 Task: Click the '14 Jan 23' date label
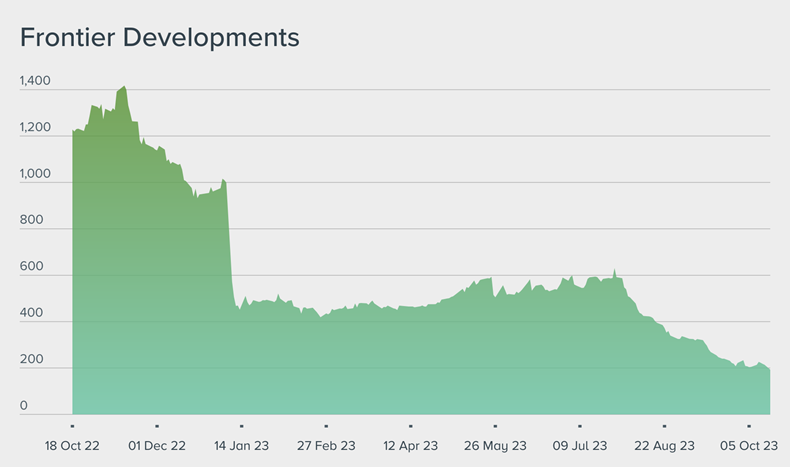(241, 446)
